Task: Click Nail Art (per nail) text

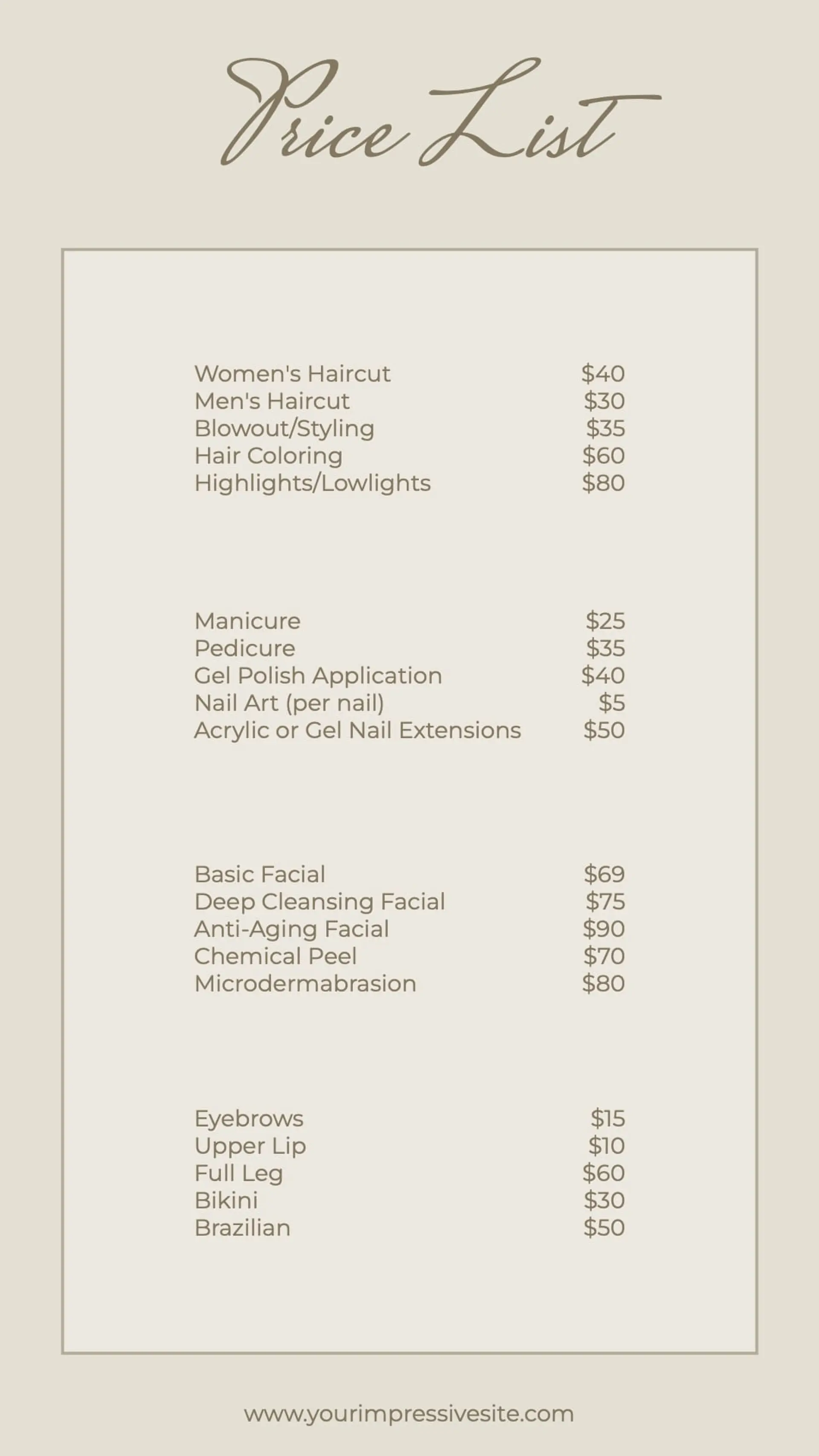Action: click(289, 703)
